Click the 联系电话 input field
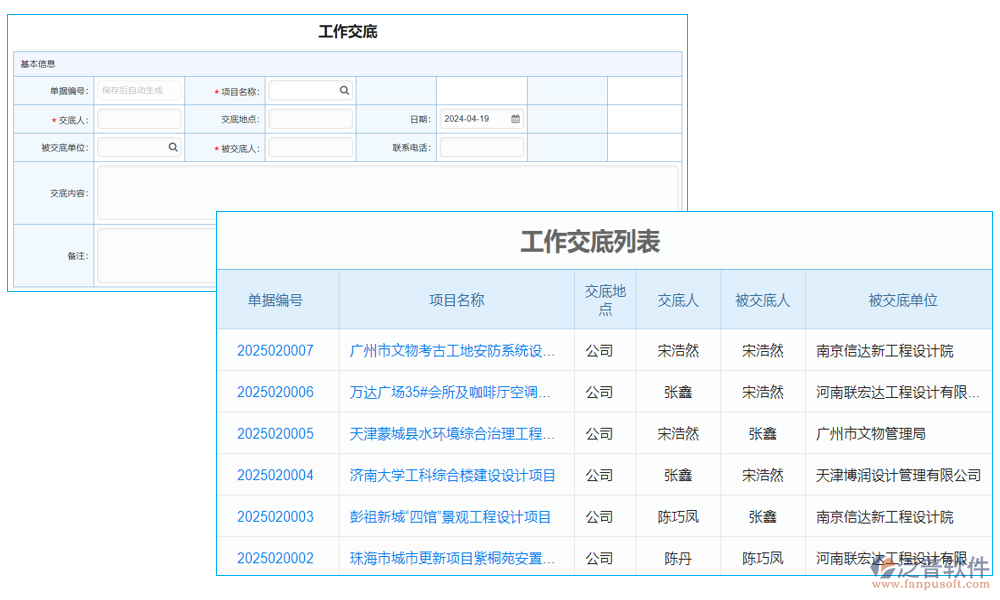1000x600 pixels. point(483,147)
